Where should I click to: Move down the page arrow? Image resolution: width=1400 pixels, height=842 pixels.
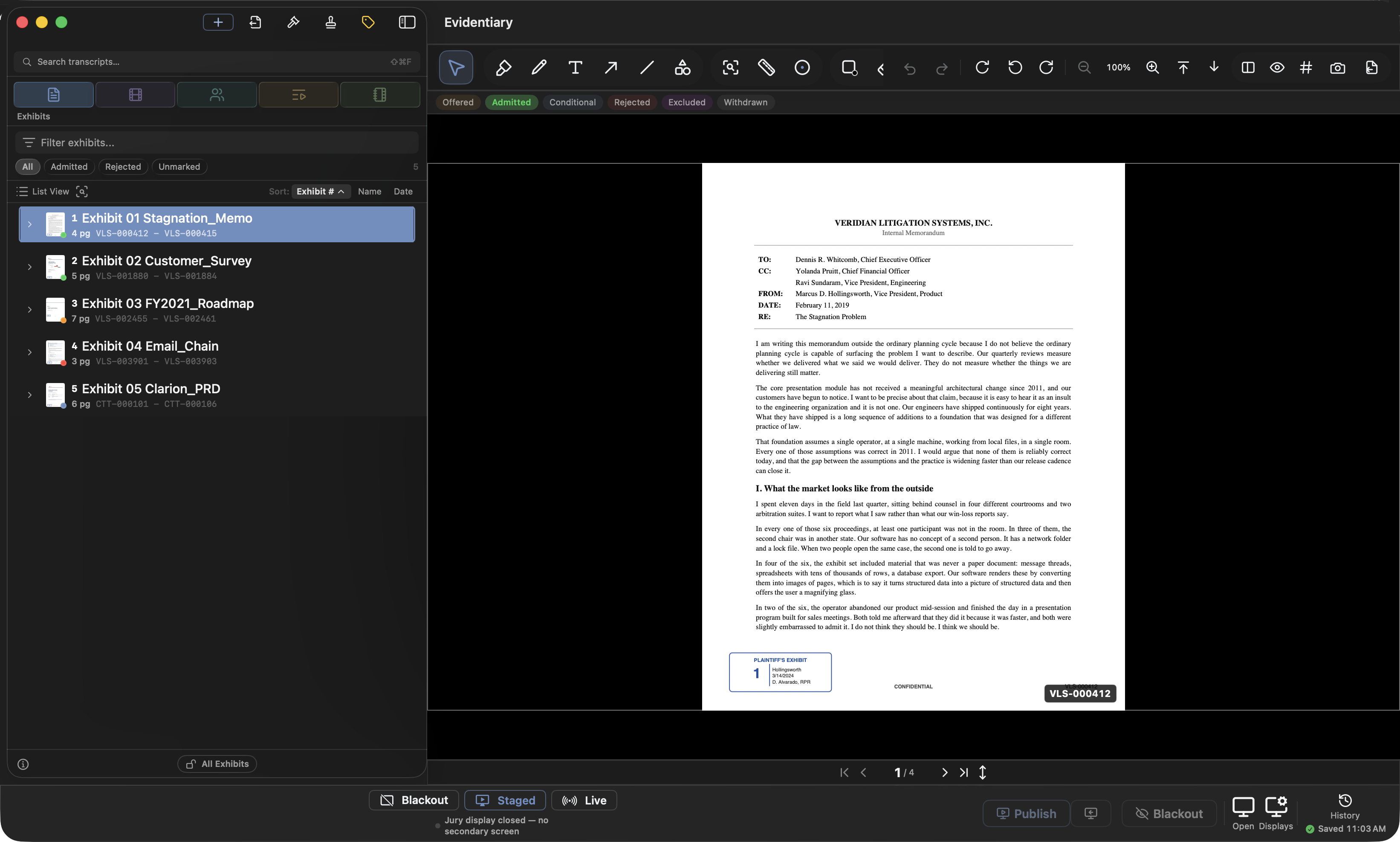[x=1214, y=67]
